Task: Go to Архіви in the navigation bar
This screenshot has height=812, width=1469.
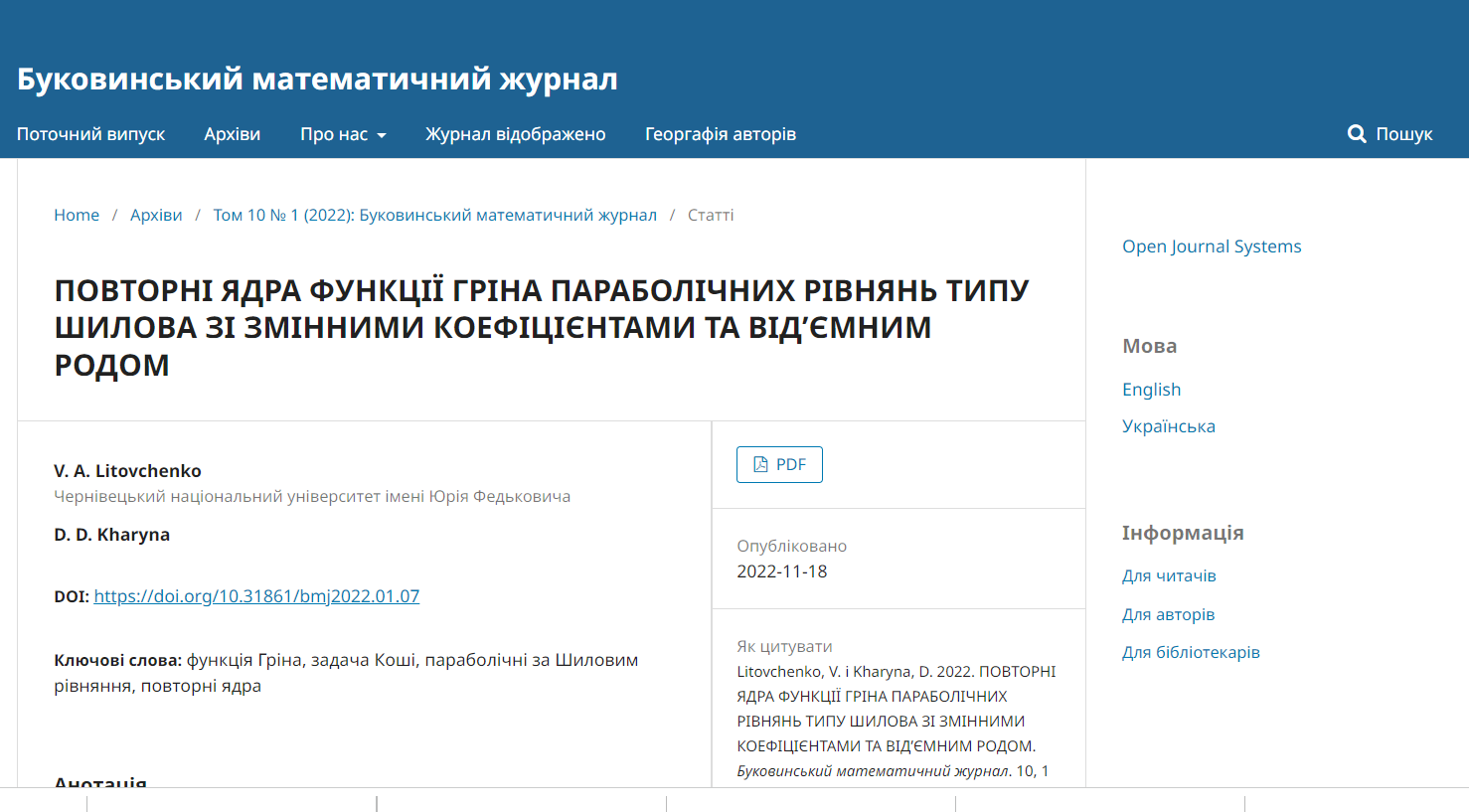Action: [x=233, y=134]
